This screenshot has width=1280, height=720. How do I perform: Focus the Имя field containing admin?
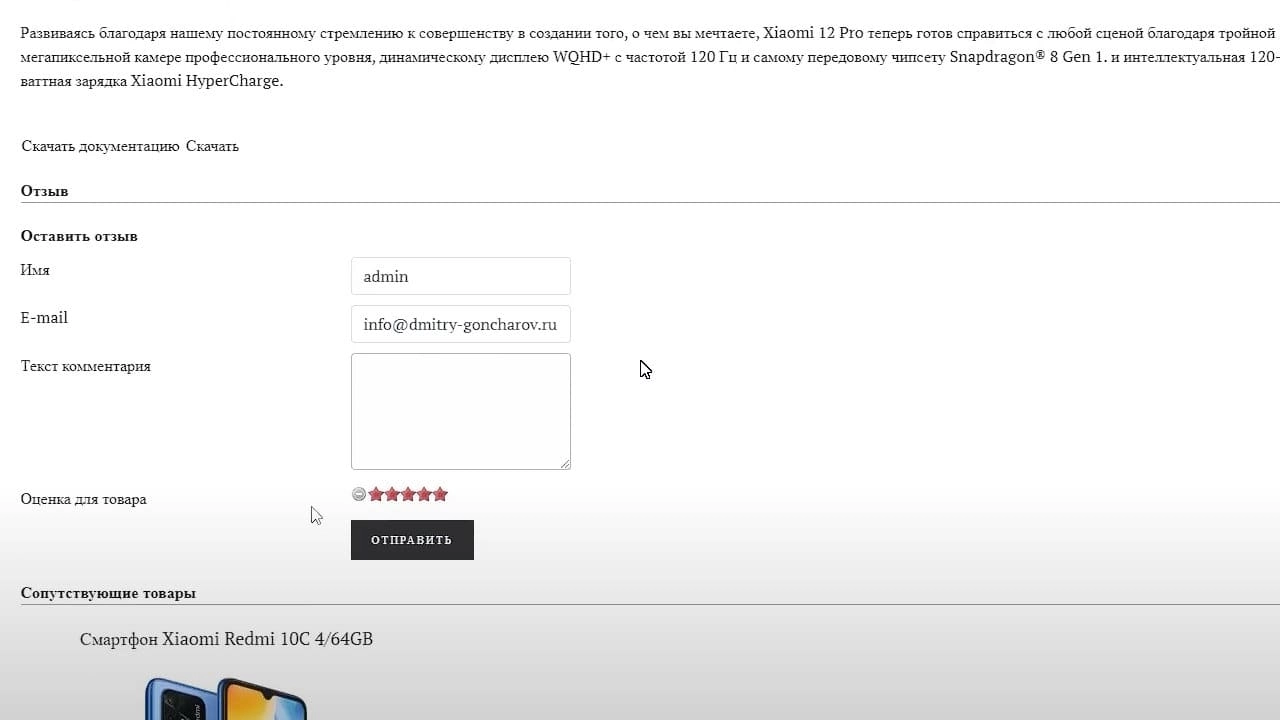pos(461,276)
